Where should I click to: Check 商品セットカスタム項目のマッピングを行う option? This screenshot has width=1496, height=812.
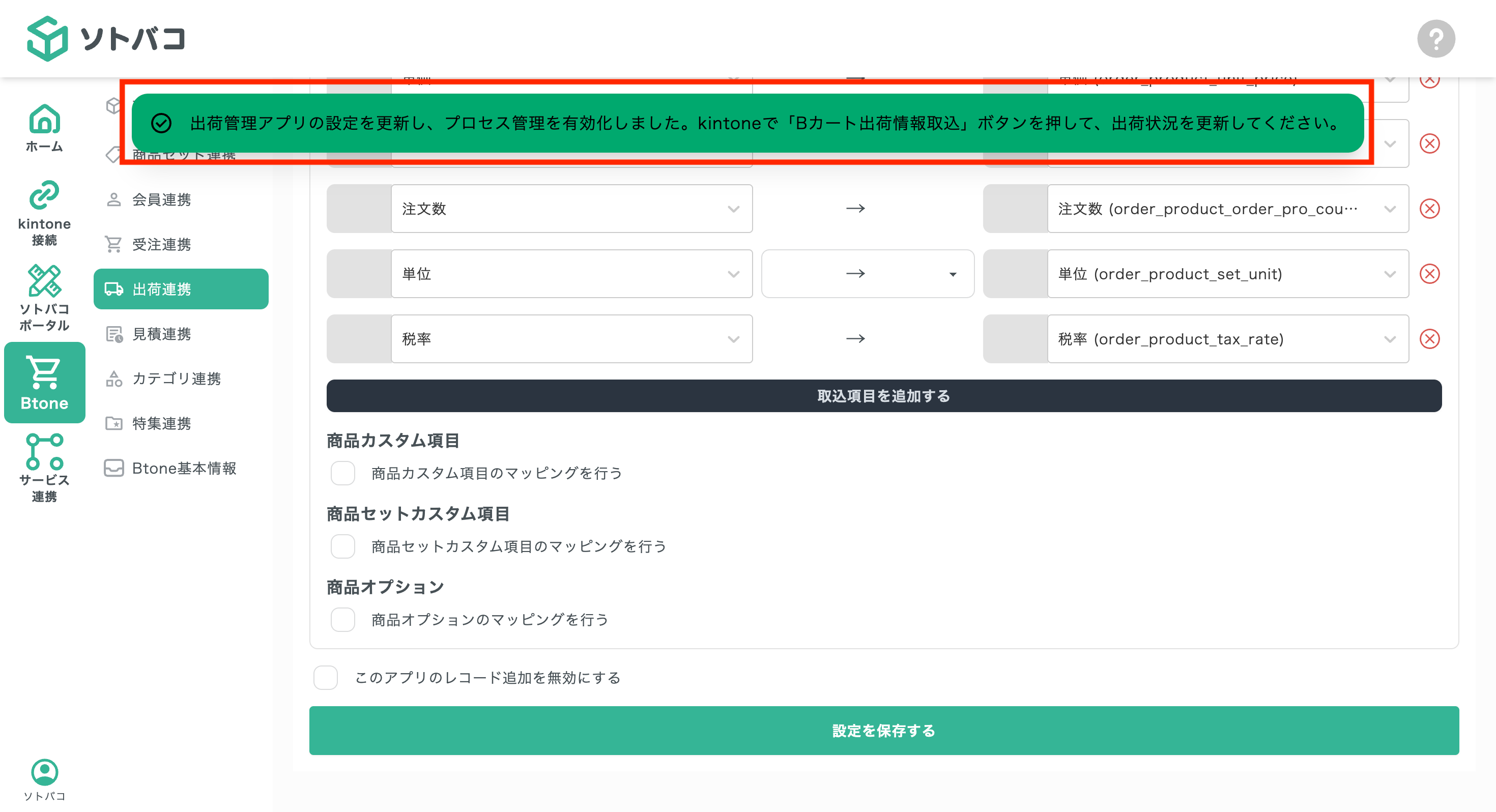coord(342,546)
